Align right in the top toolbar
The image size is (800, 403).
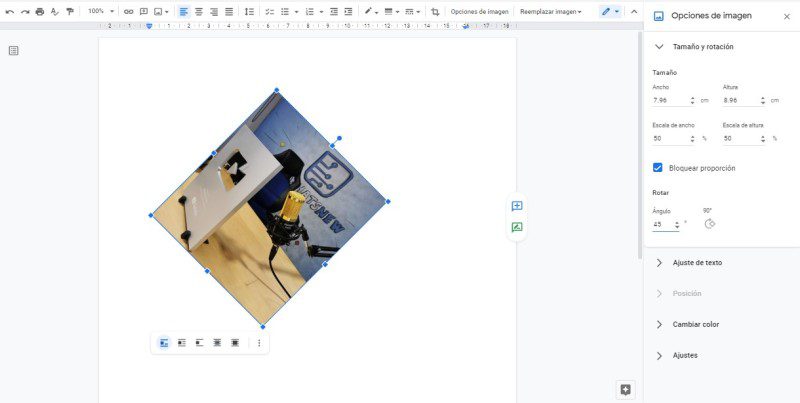(x=214, y=11)
